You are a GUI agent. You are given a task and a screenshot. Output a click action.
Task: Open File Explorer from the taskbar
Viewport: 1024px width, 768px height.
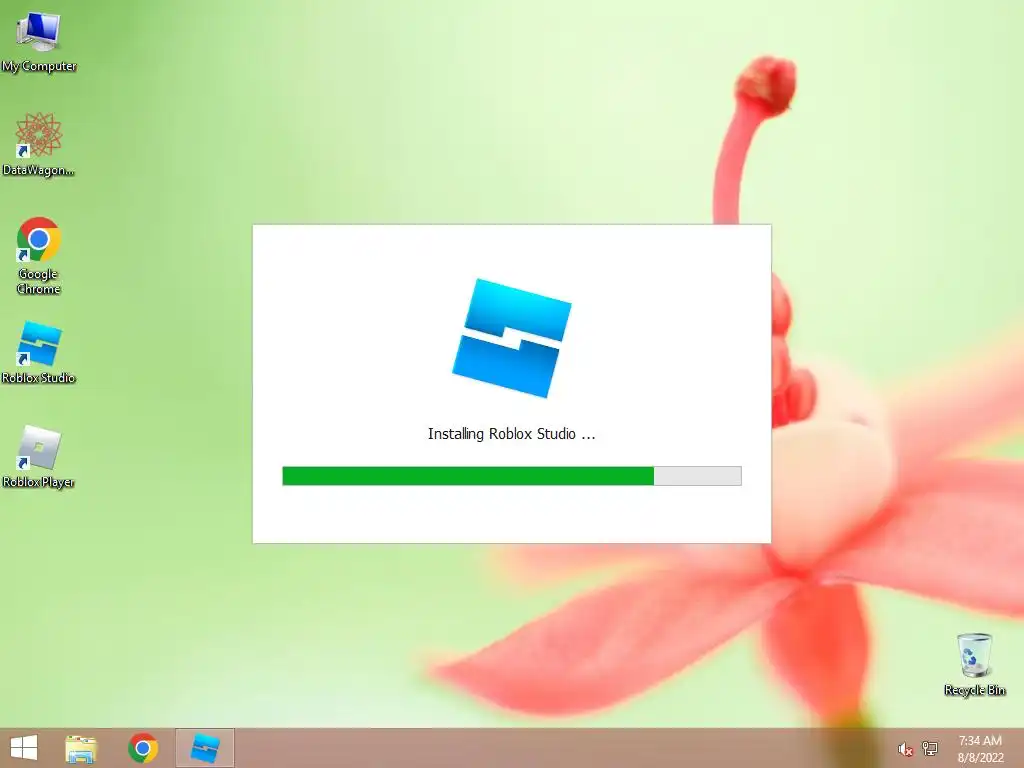pyautogui.click(x=81, y=748)
